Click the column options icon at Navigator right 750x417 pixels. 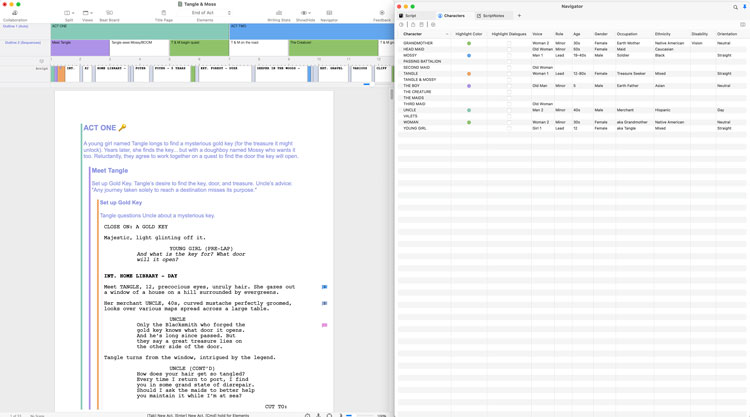743,24
